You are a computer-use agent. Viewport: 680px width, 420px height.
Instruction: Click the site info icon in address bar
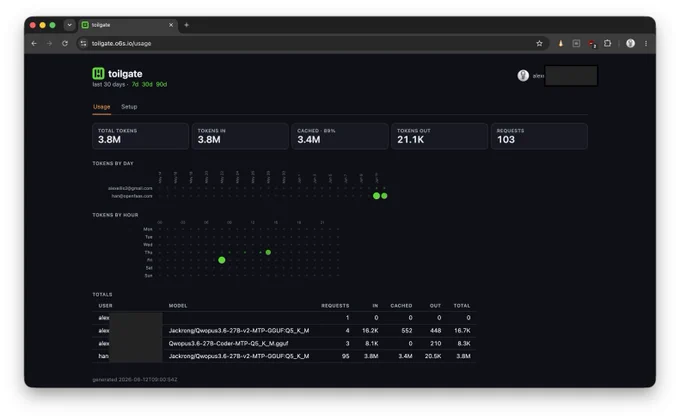coord(84,43)
